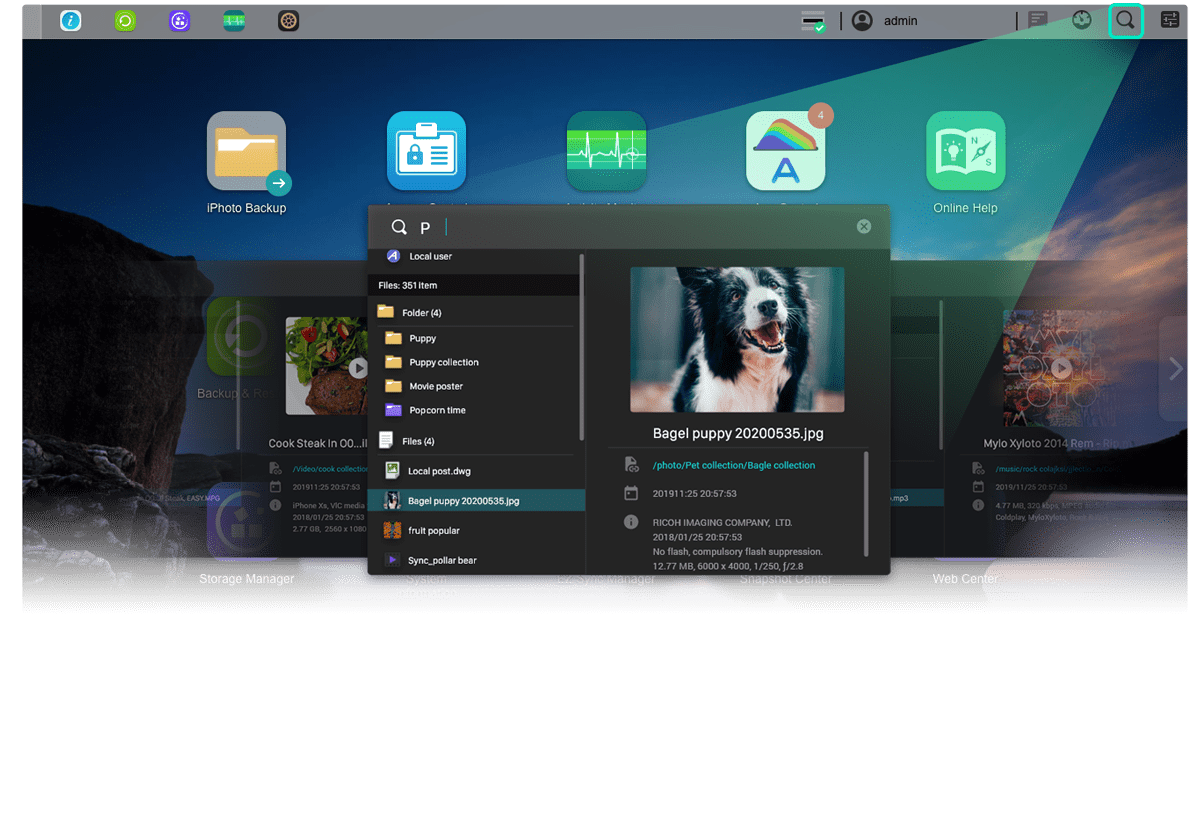
Task: Select Bagel puppy 20200535.jpg in results
Action: [x=476, y=500]
